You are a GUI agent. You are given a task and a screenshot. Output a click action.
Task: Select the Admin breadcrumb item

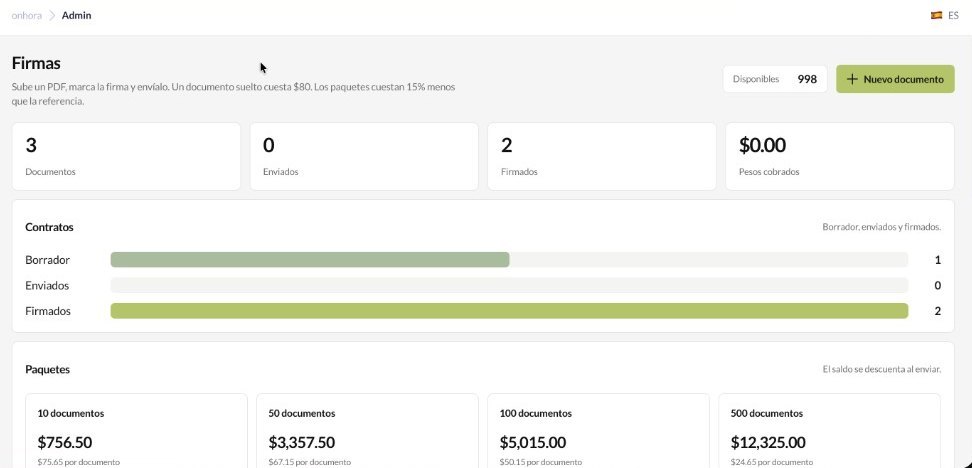click(76, 15)
